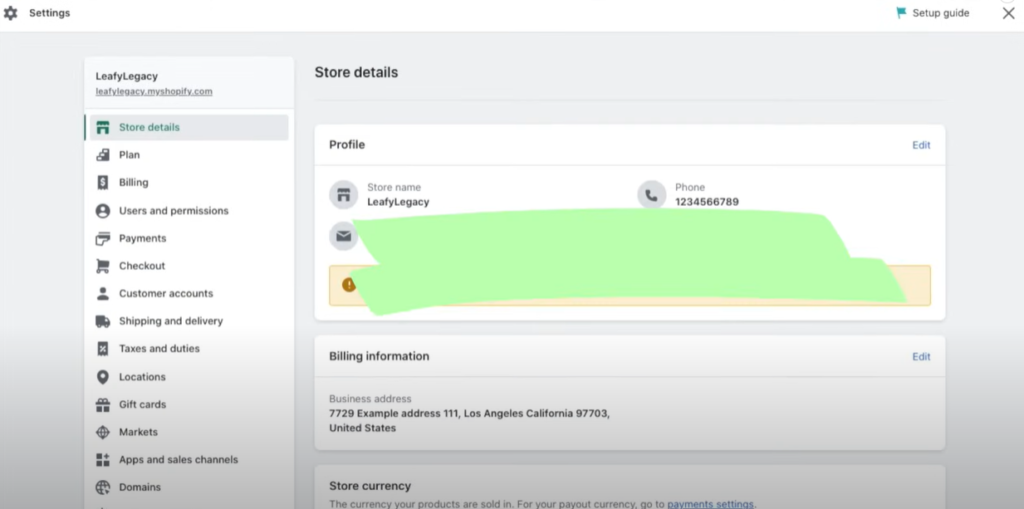
Task: Click the email envelope icon in Profile
Action: coord(344,236)
